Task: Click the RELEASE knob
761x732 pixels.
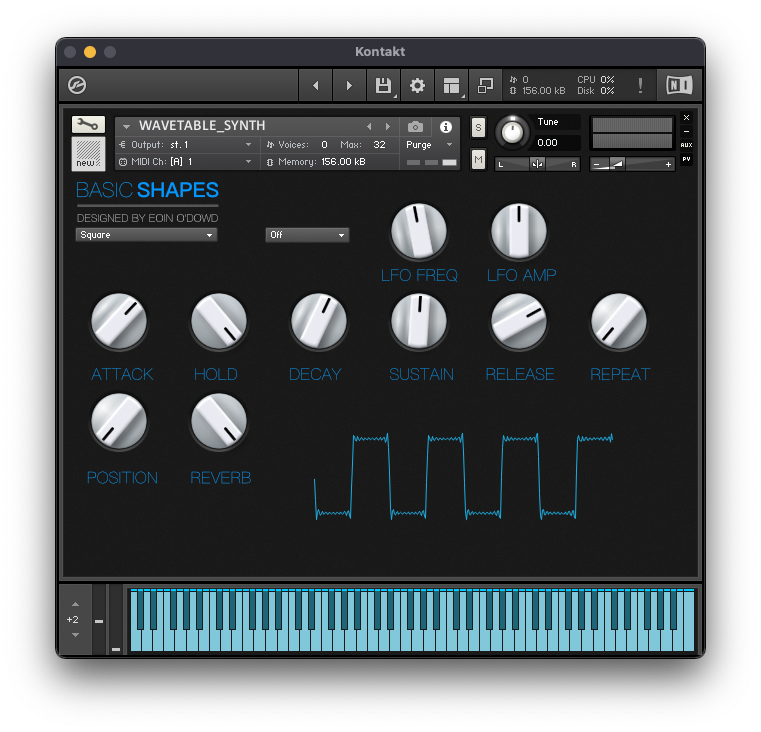Action: coord(519,321)
